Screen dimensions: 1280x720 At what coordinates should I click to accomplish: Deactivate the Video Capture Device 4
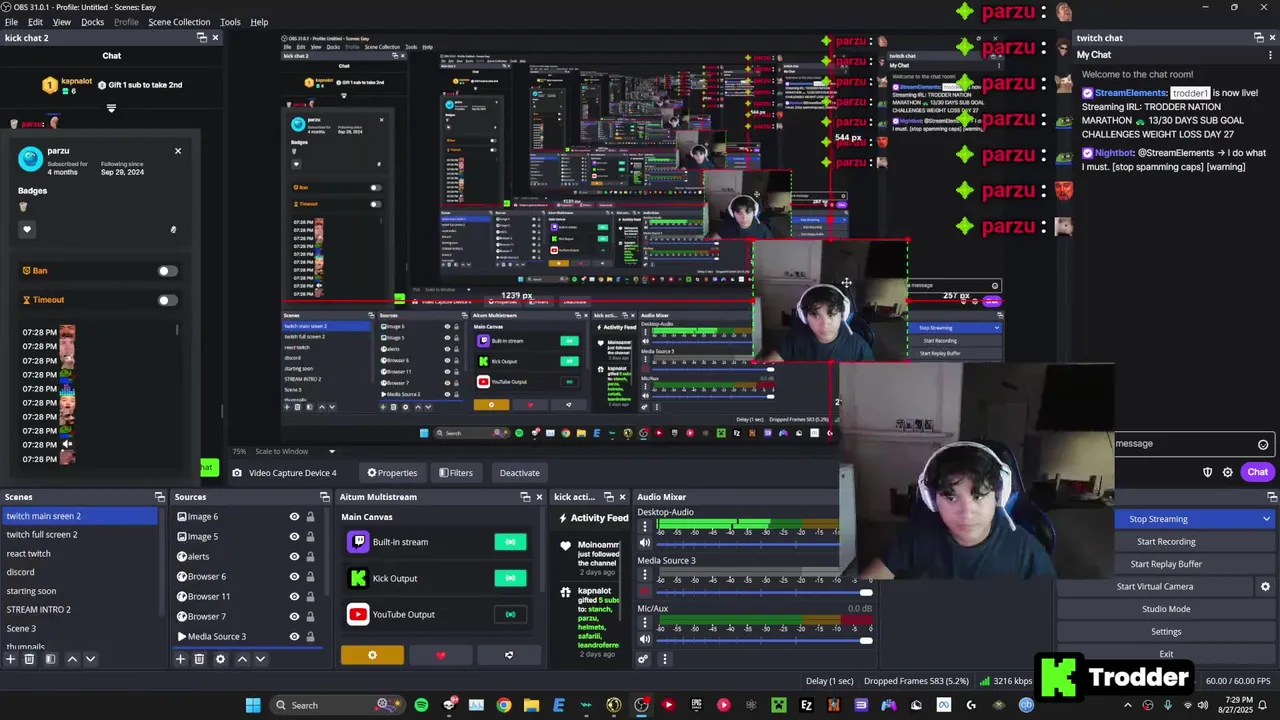point(519,473)
